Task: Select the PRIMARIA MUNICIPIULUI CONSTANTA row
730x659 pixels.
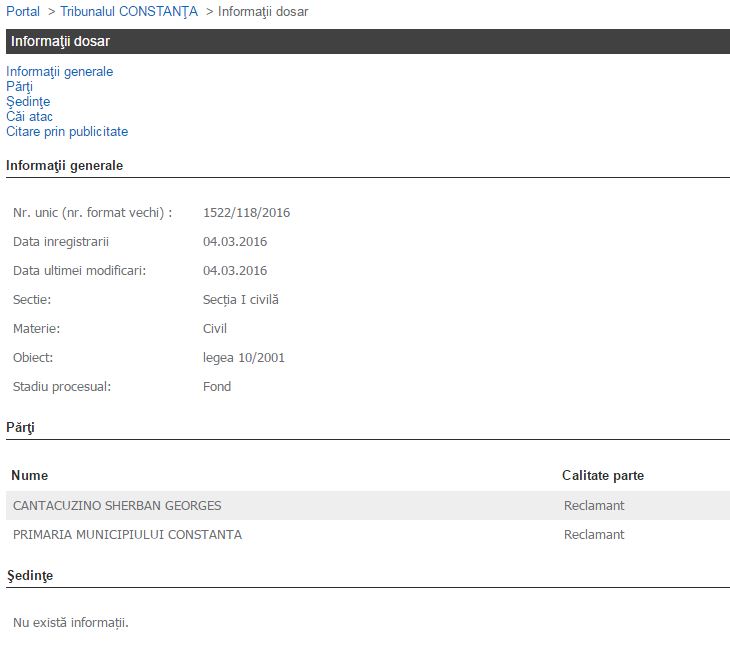Action: tap(127, 535)
